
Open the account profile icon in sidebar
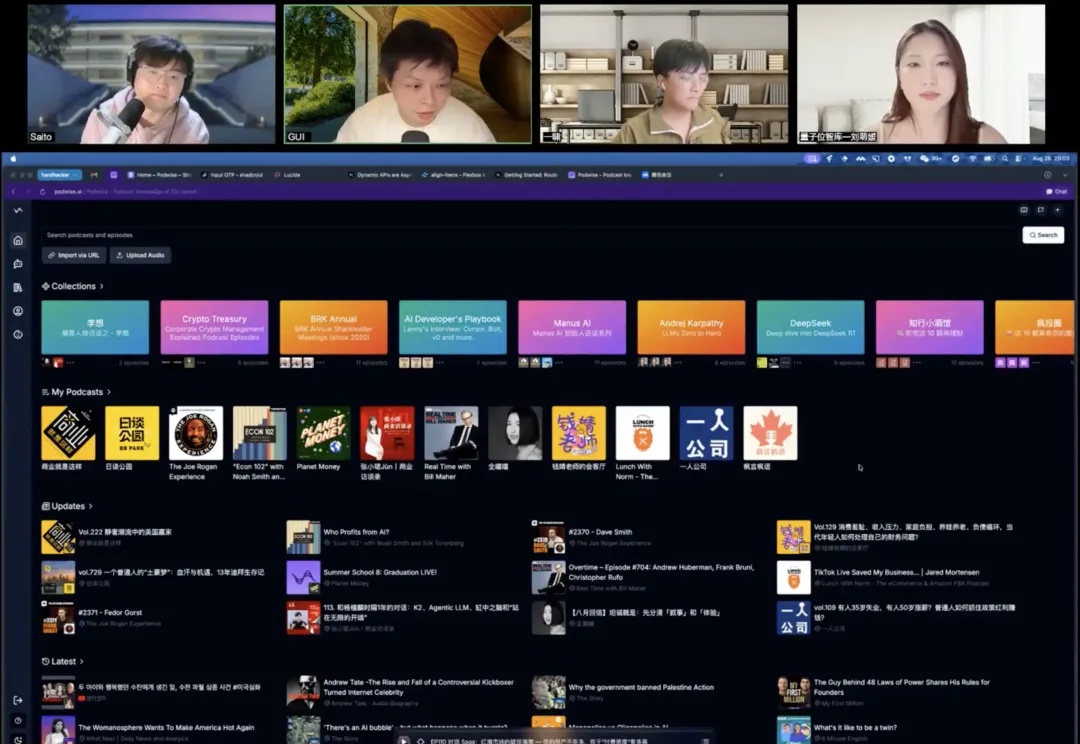tap(17, 309)
